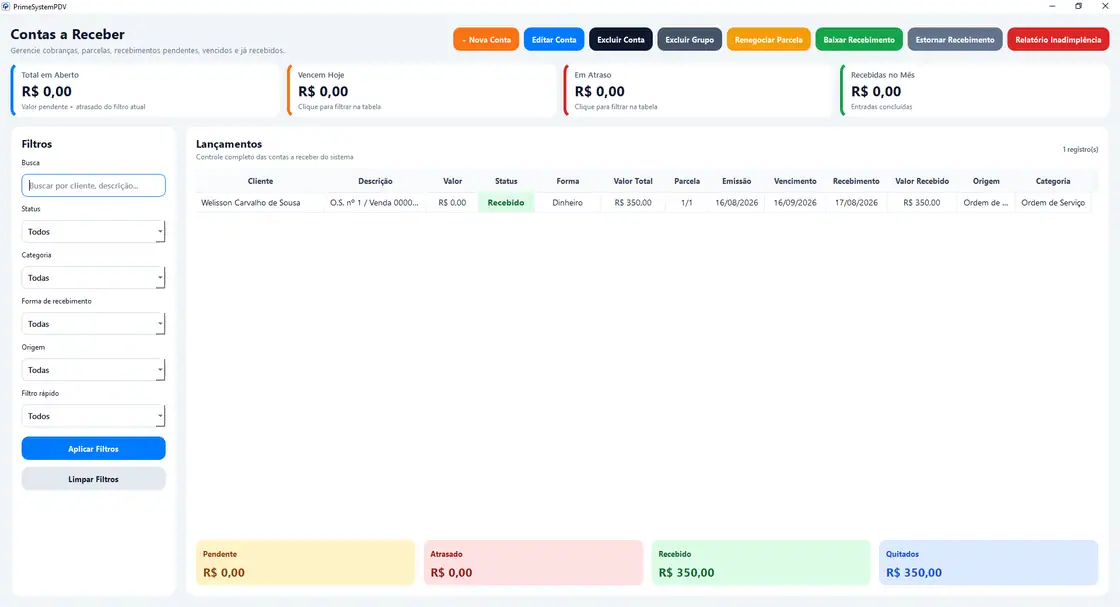
Task: Click the Atrasado total box
Action: click(x=533, y=563)
